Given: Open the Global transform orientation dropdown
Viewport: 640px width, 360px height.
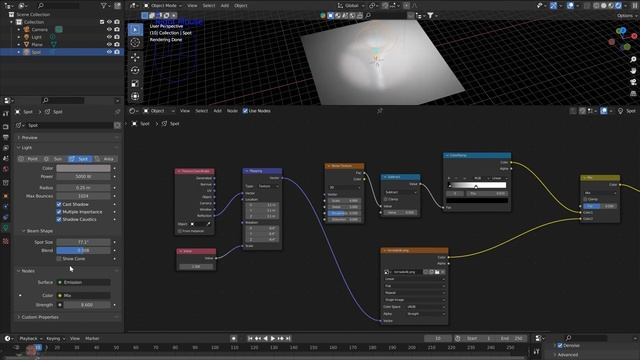Looking at the screenshot, I should (351, 6).
